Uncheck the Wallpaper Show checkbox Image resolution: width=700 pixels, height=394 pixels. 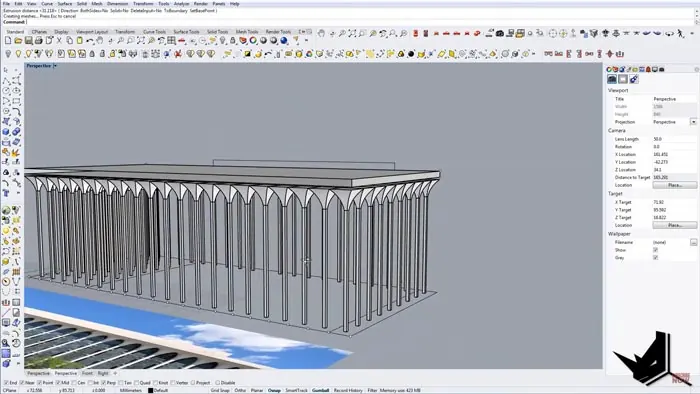point(655,250)
